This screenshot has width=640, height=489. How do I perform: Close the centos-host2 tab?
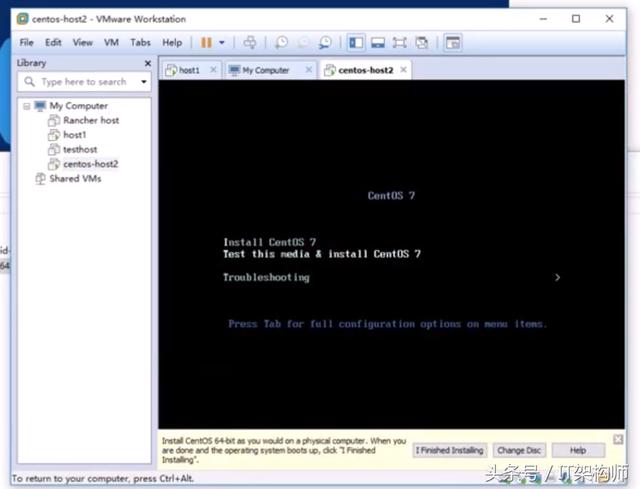pyautogui.click(x=403, y=70)
